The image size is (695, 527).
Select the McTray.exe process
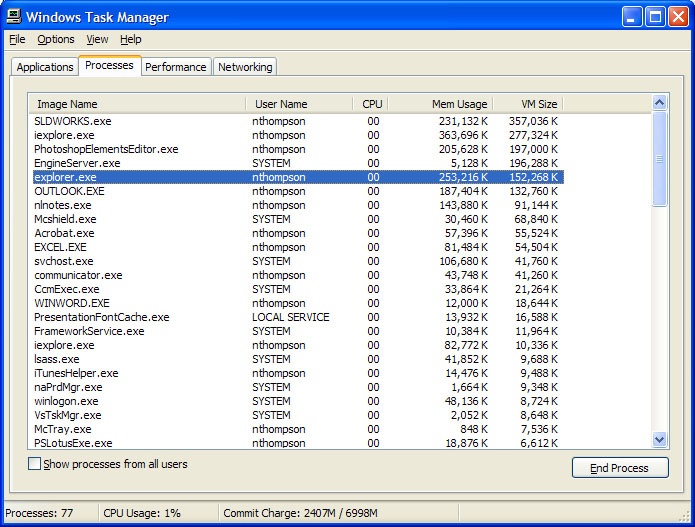(298, 429)
